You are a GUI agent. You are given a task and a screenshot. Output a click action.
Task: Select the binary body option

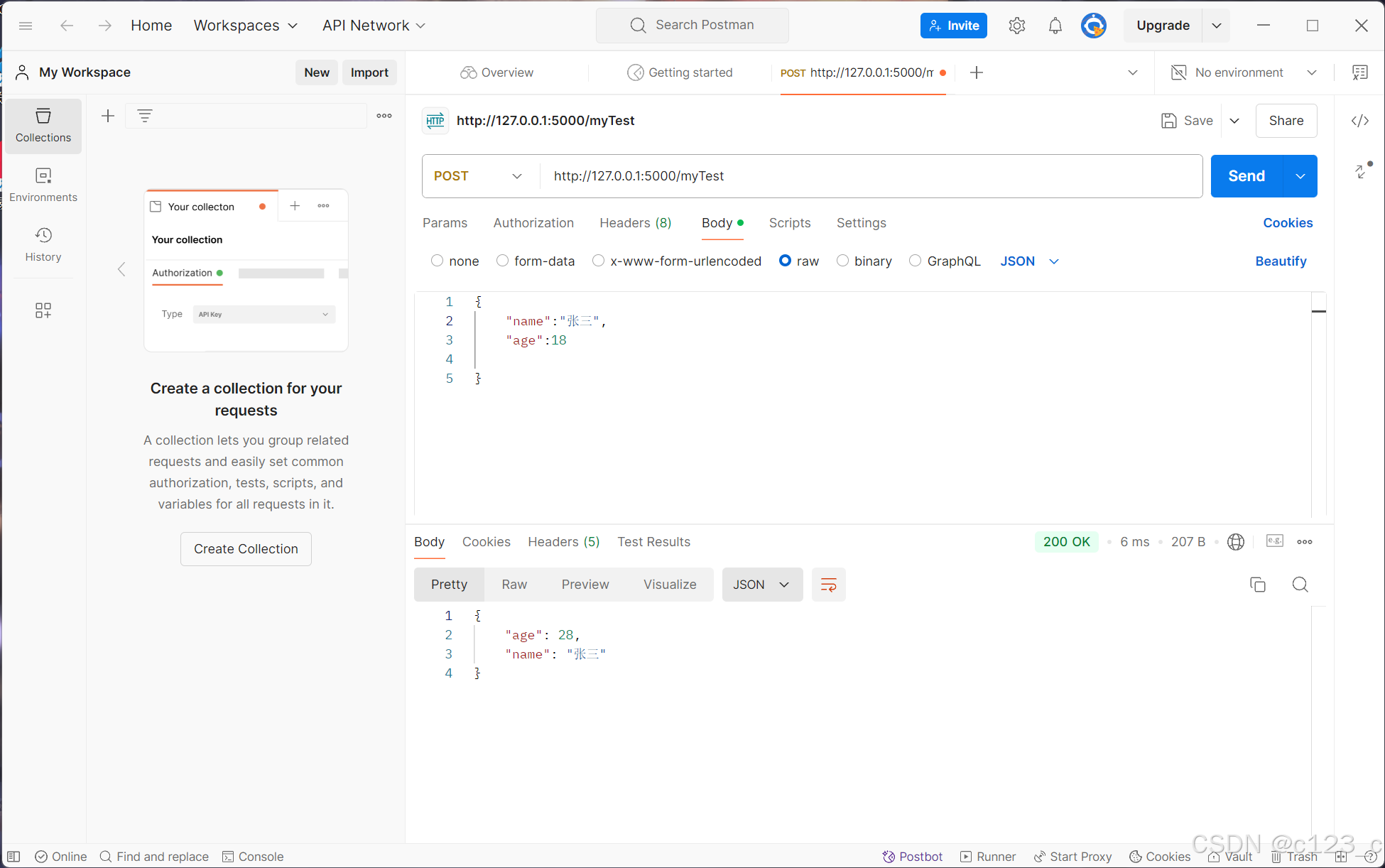pos(842,261)
